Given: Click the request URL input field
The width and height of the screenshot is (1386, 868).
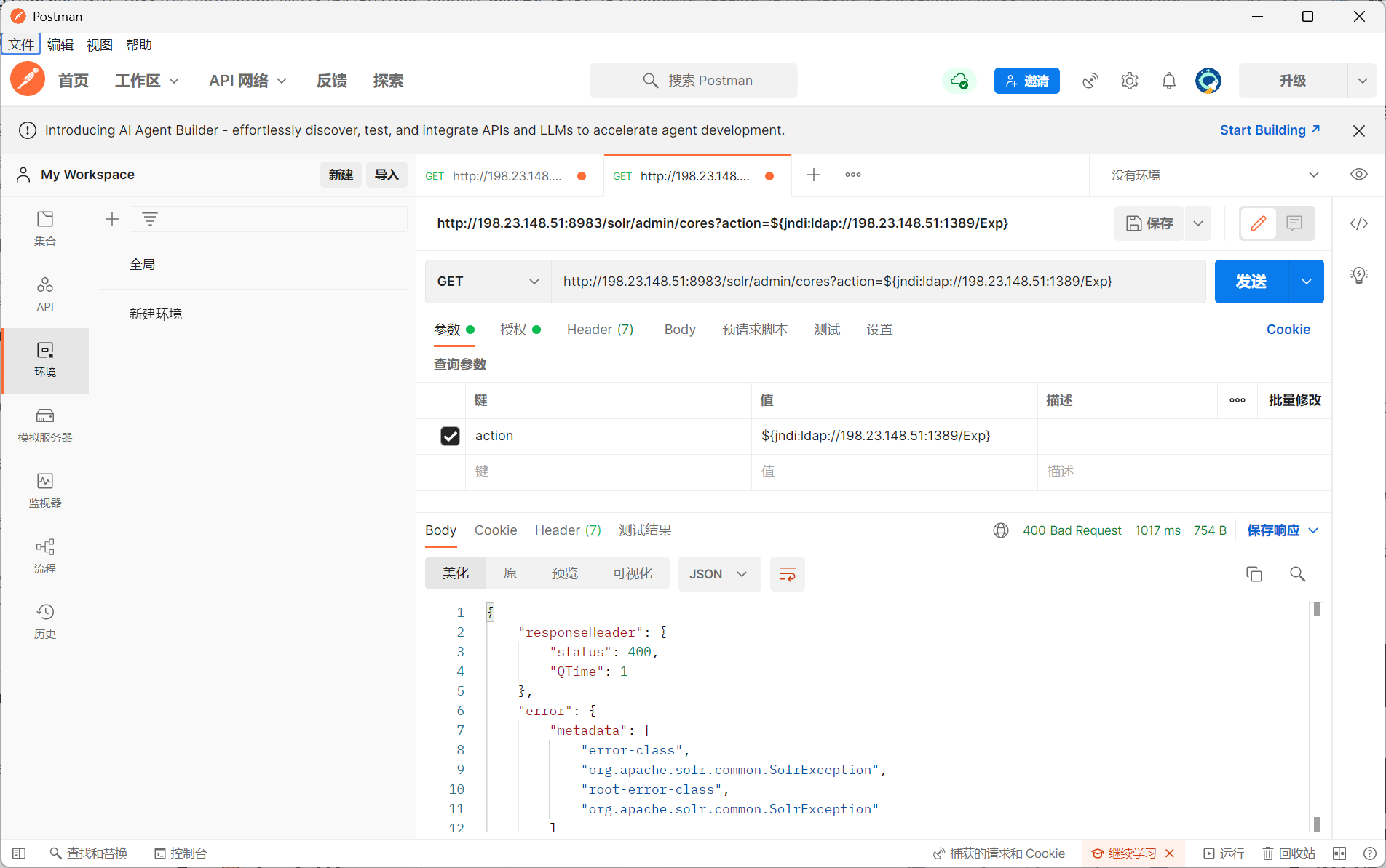Looking at the screenshot, I should tap(878, 282).
